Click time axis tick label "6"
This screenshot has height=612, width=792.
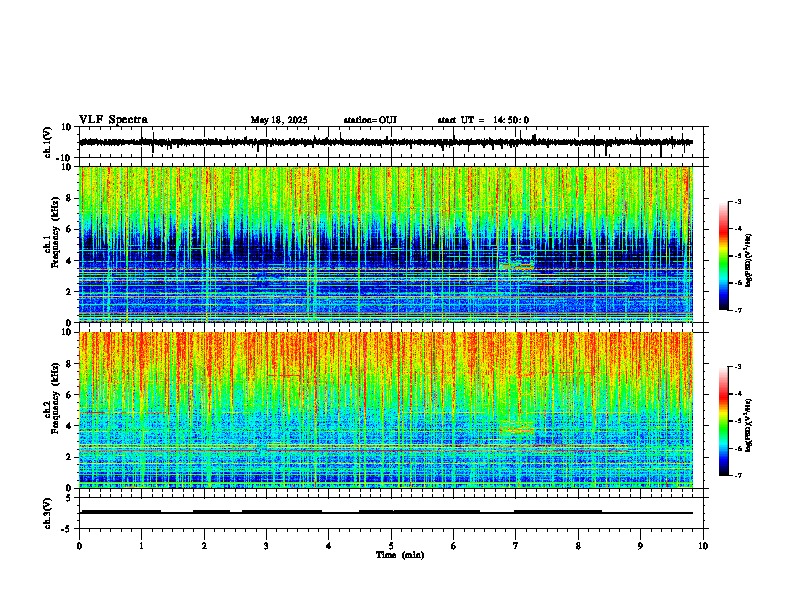453,546
